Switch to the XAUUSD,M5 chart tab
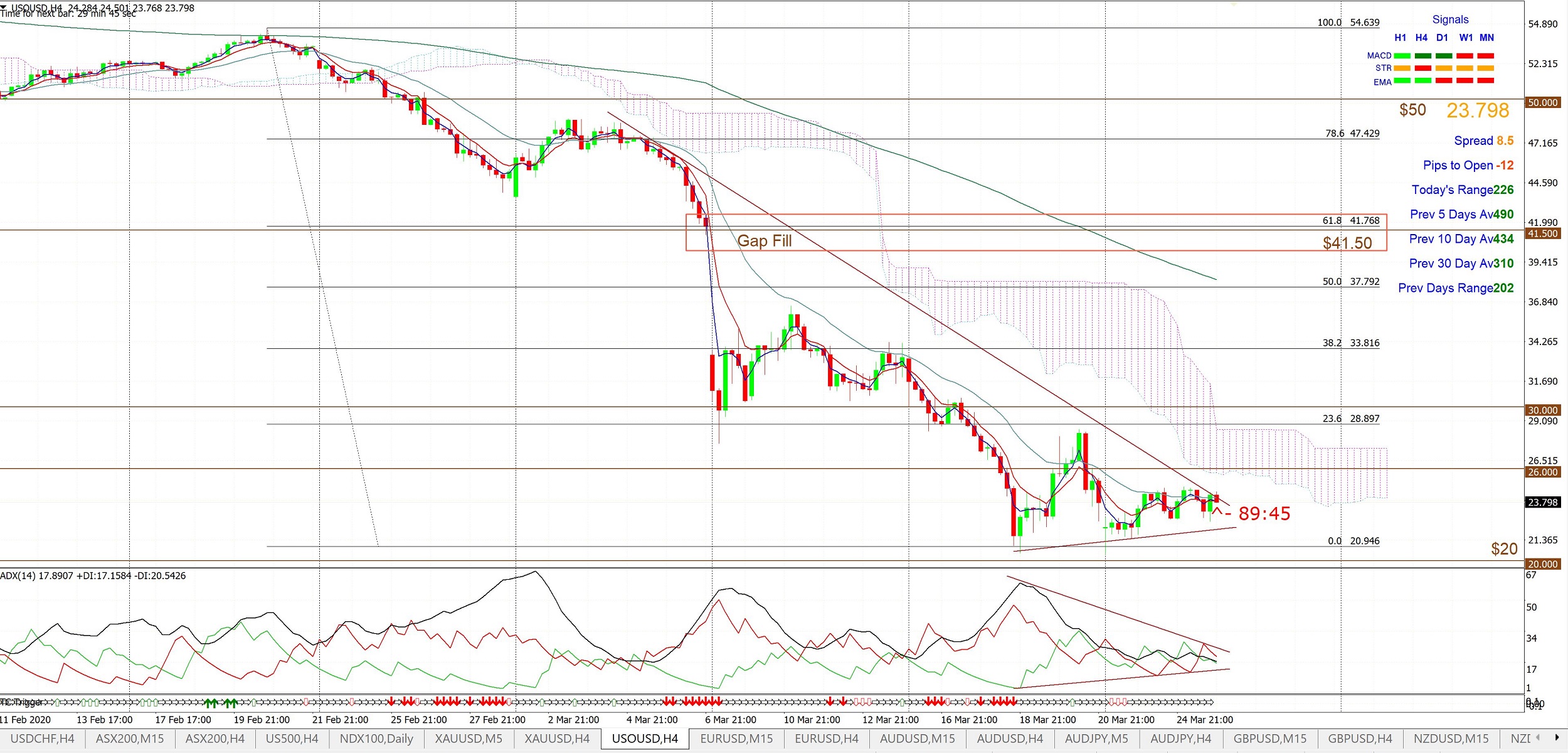The height and width of the screenshot is (753, 1568). pyautogui.click(x=469, y=739)
